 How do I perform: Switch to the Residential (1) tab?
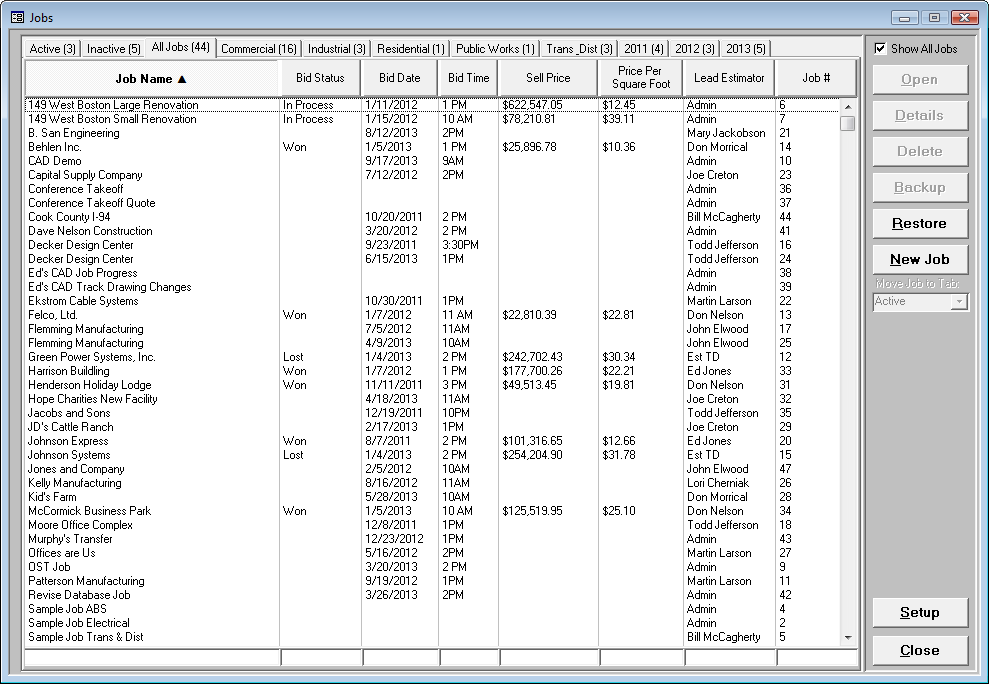point(411,49)
